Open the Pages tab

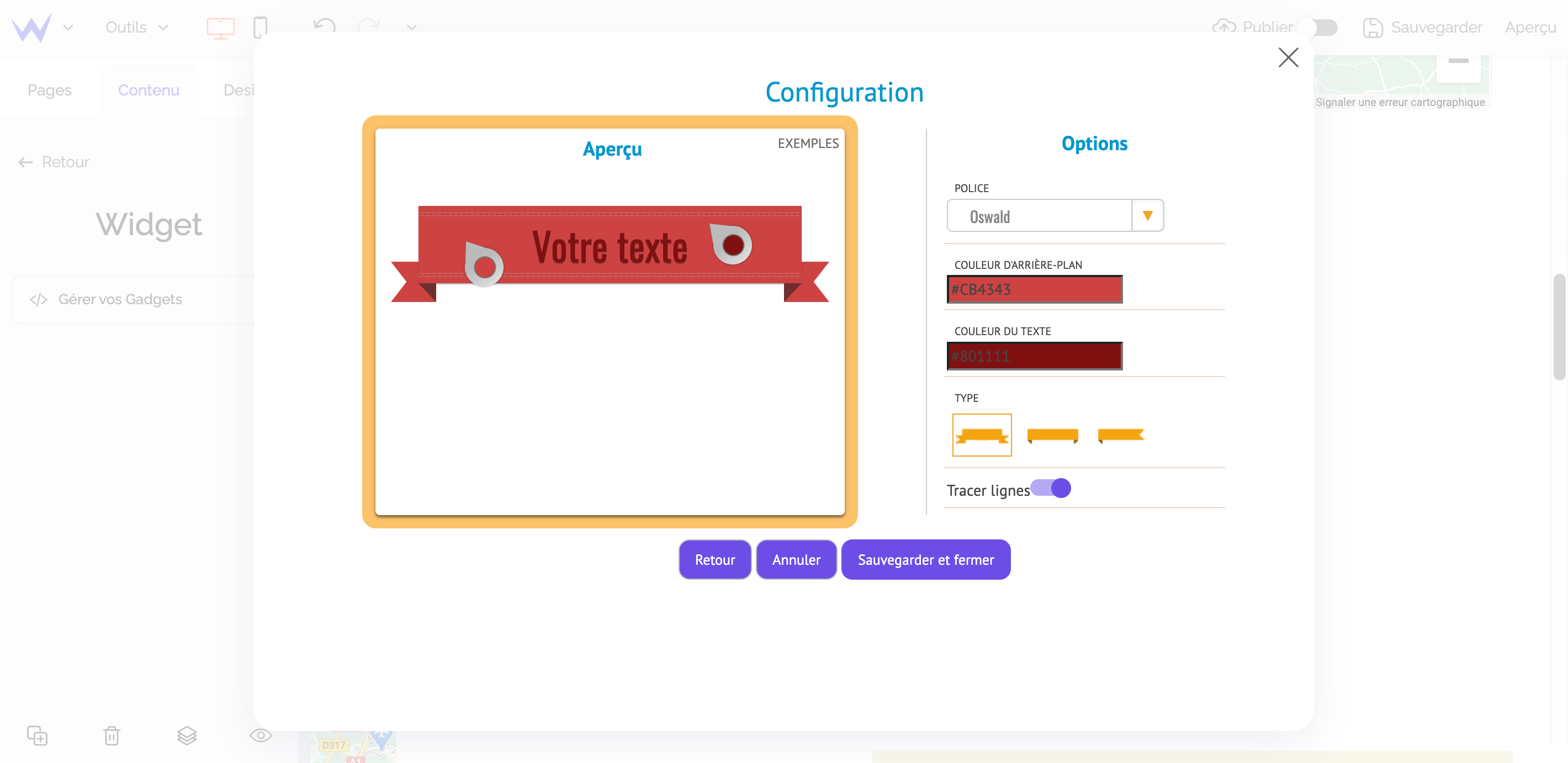pyautogui.click(x=49, y=90)
